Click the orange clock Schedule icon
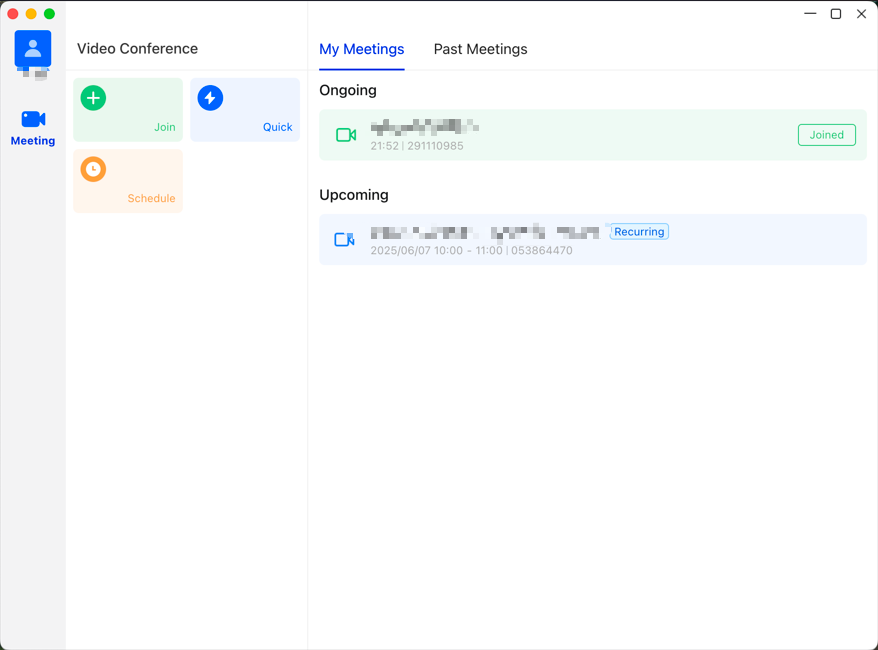The width and height of the screenshot is (878, 650). pyautogui.click(x=93, y=170)
